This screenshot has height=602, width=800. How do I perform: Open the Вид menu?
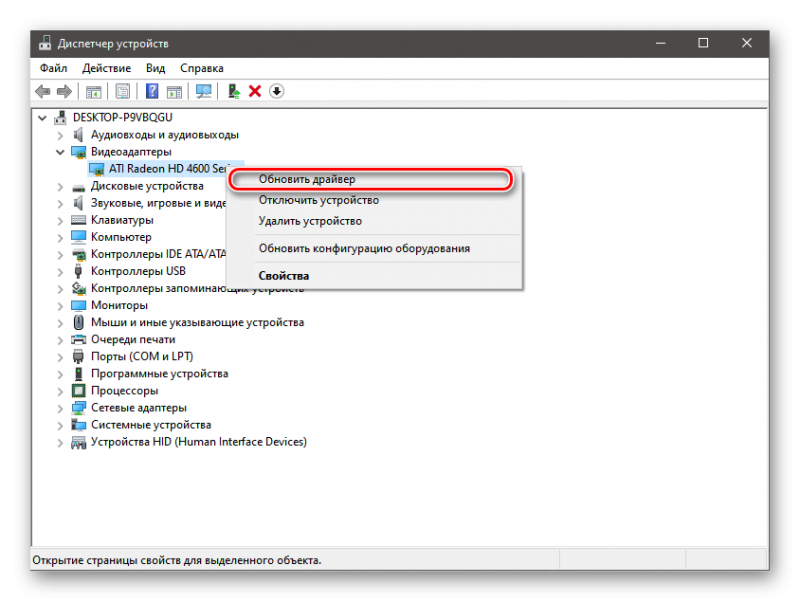pos(155,68)
